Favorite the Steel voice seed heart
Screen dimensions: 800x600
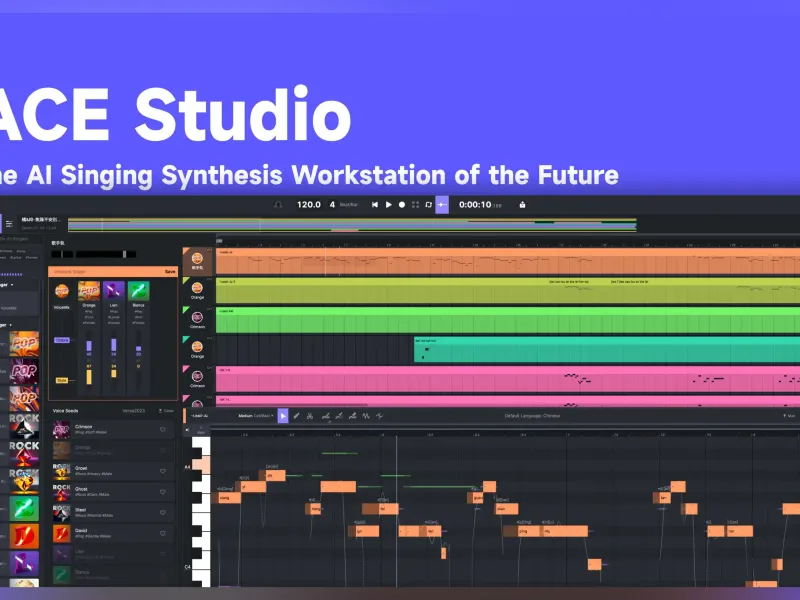[163, 513]
